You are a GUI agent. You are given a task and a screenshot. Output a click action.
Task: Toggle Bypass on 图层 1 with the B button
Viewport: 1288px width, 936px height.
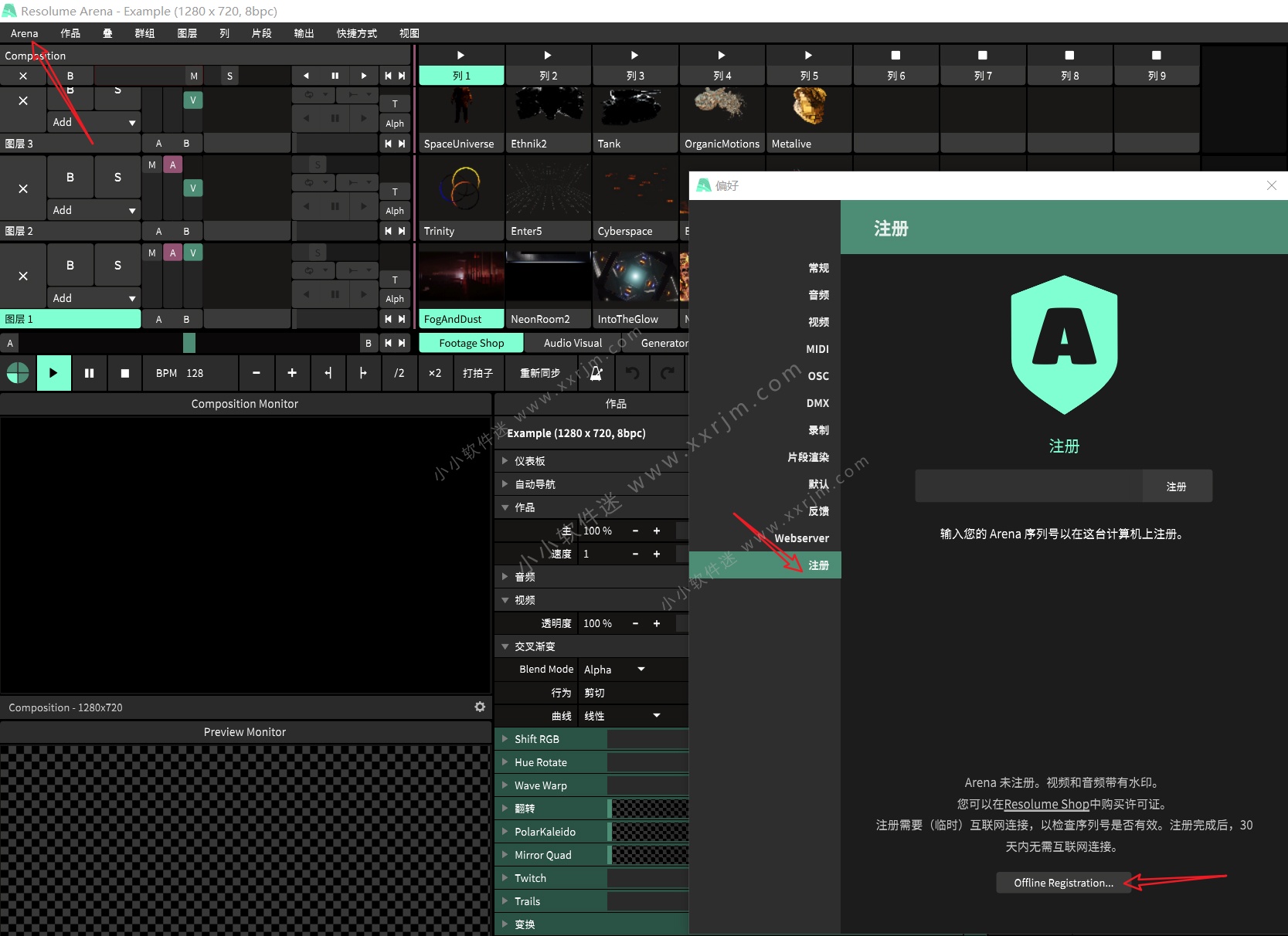[x=70, y=265]
